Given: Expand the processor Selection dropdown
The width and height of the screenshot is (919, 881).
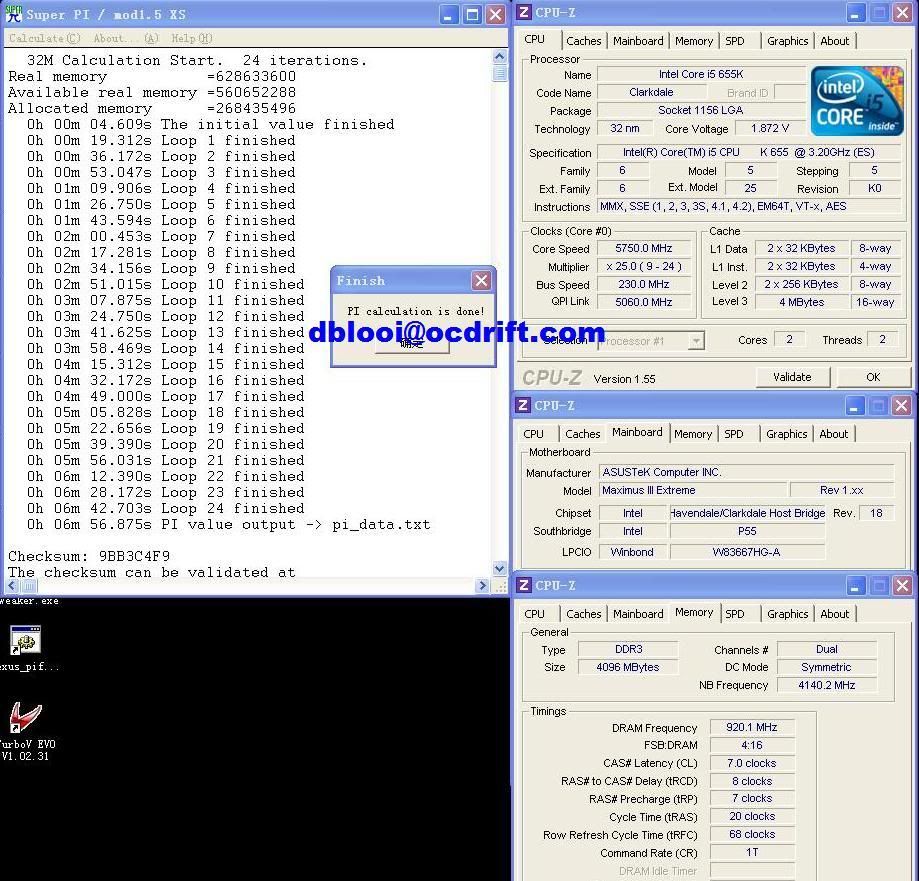Looking at the screenshot, I should [x=696, y=341].
